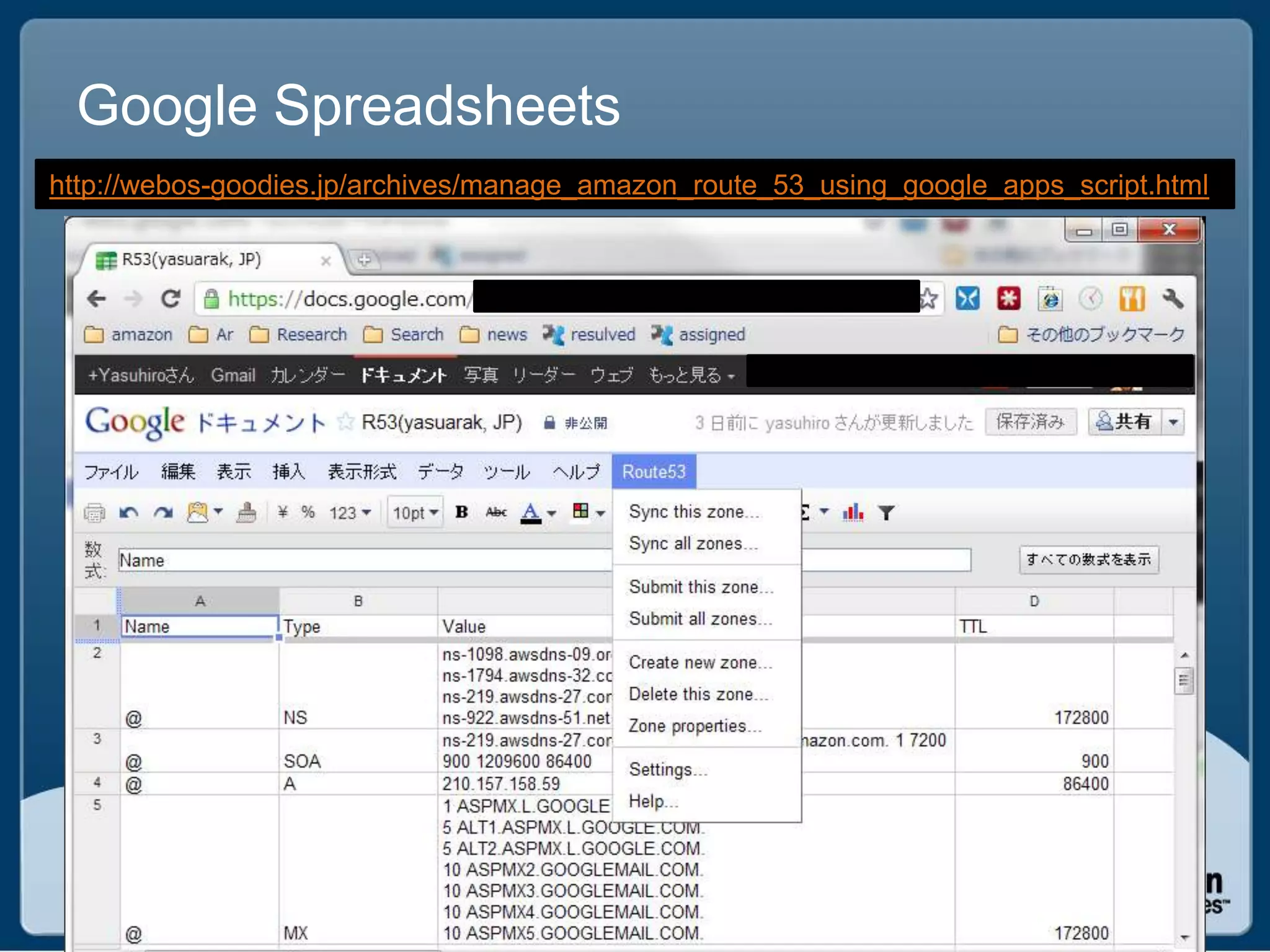Open the データ menu
Screen dimensions: 1270x952
coord(440,472)
